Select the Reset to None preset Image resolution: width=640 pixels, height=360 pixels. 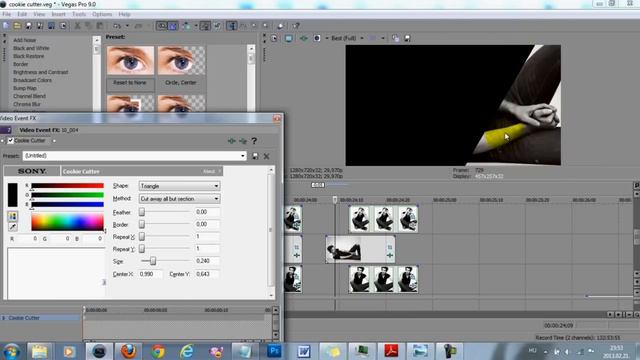(x=130, y=83)
